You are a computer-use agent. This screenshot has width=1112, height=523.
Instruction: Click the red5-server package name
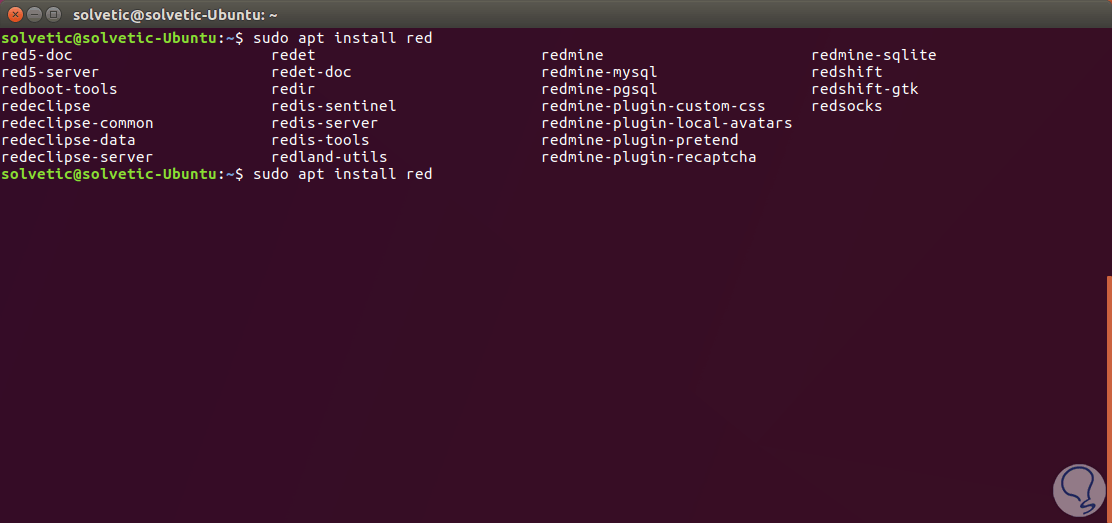(50, 72)
